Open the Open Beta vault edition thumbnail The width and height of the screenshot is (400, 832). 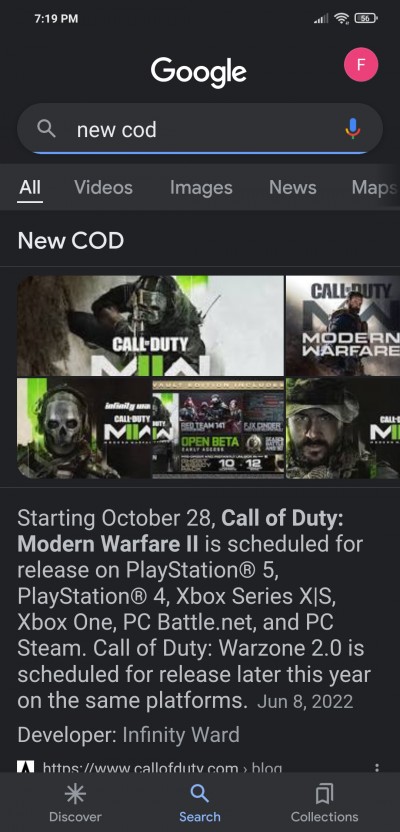tap(218, 428)
